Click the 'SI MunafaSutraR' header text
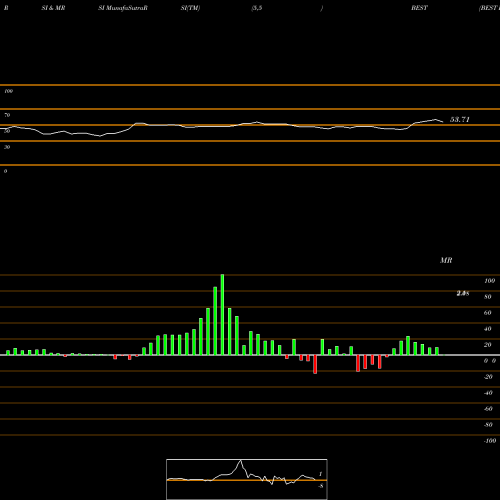The height and width of the screenshot is (500, 500). click(x=123, y=8)
